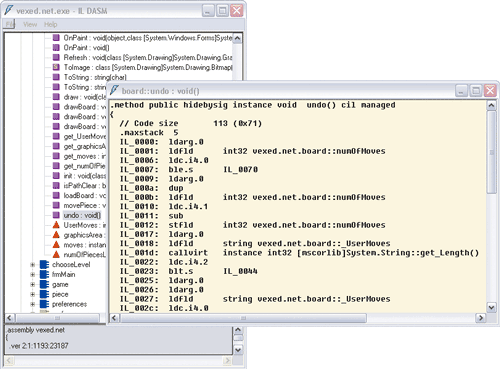Click the IL_0001 ldfld numOfMoves line
Screen dimensions: 500x369
(x=252, y=151)
